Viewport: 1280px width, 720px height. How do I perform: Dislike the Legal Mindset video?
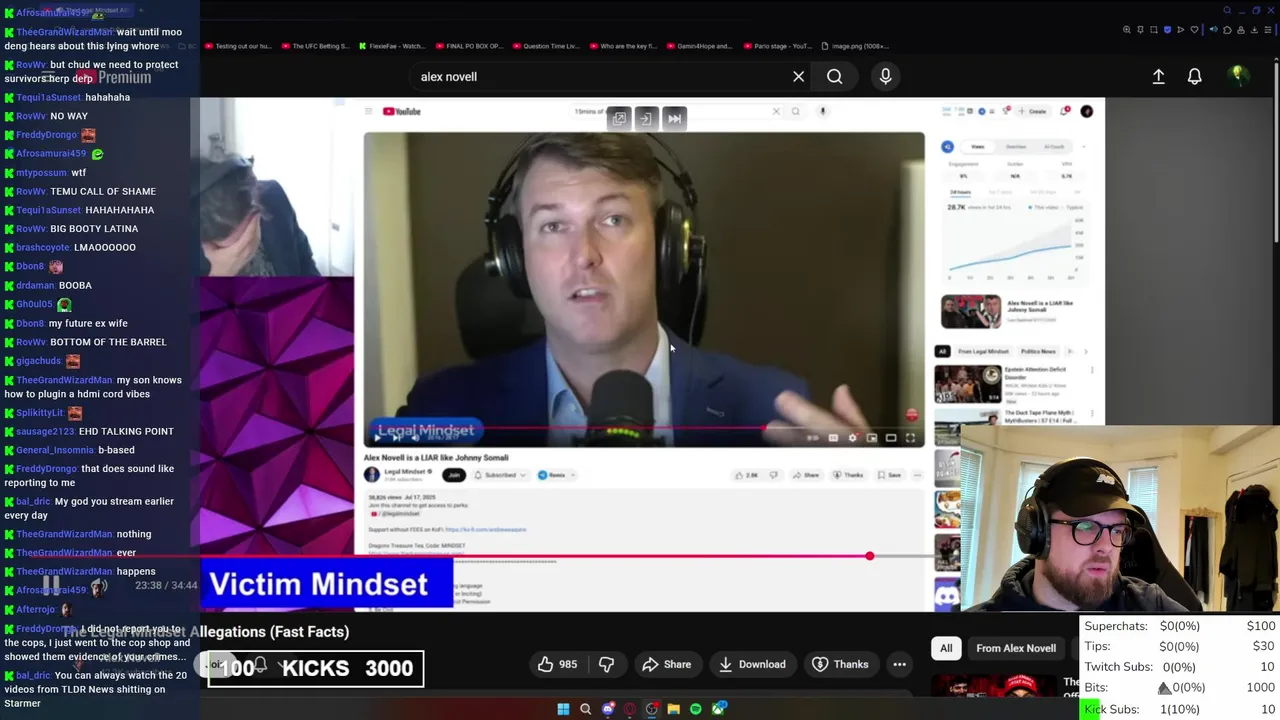tap(773, 475)
